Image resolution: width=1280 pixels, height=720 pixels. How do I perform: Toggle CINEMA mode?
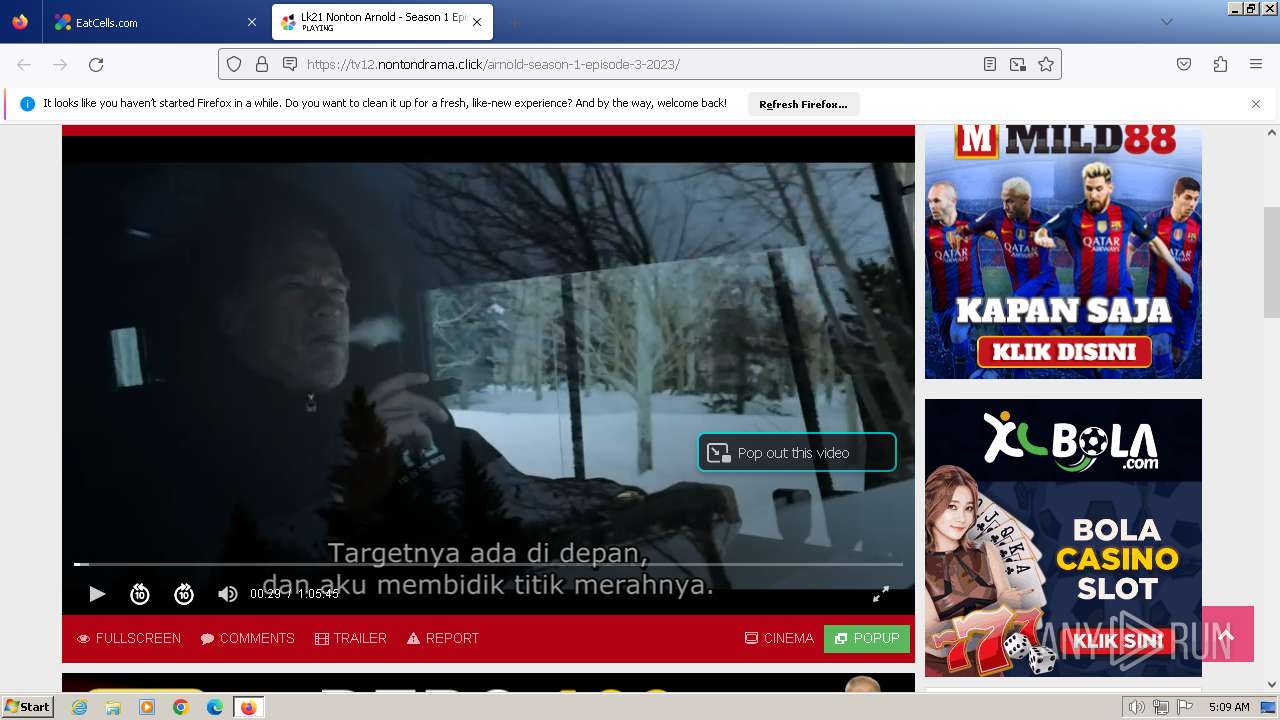click(x=779, y=638)
